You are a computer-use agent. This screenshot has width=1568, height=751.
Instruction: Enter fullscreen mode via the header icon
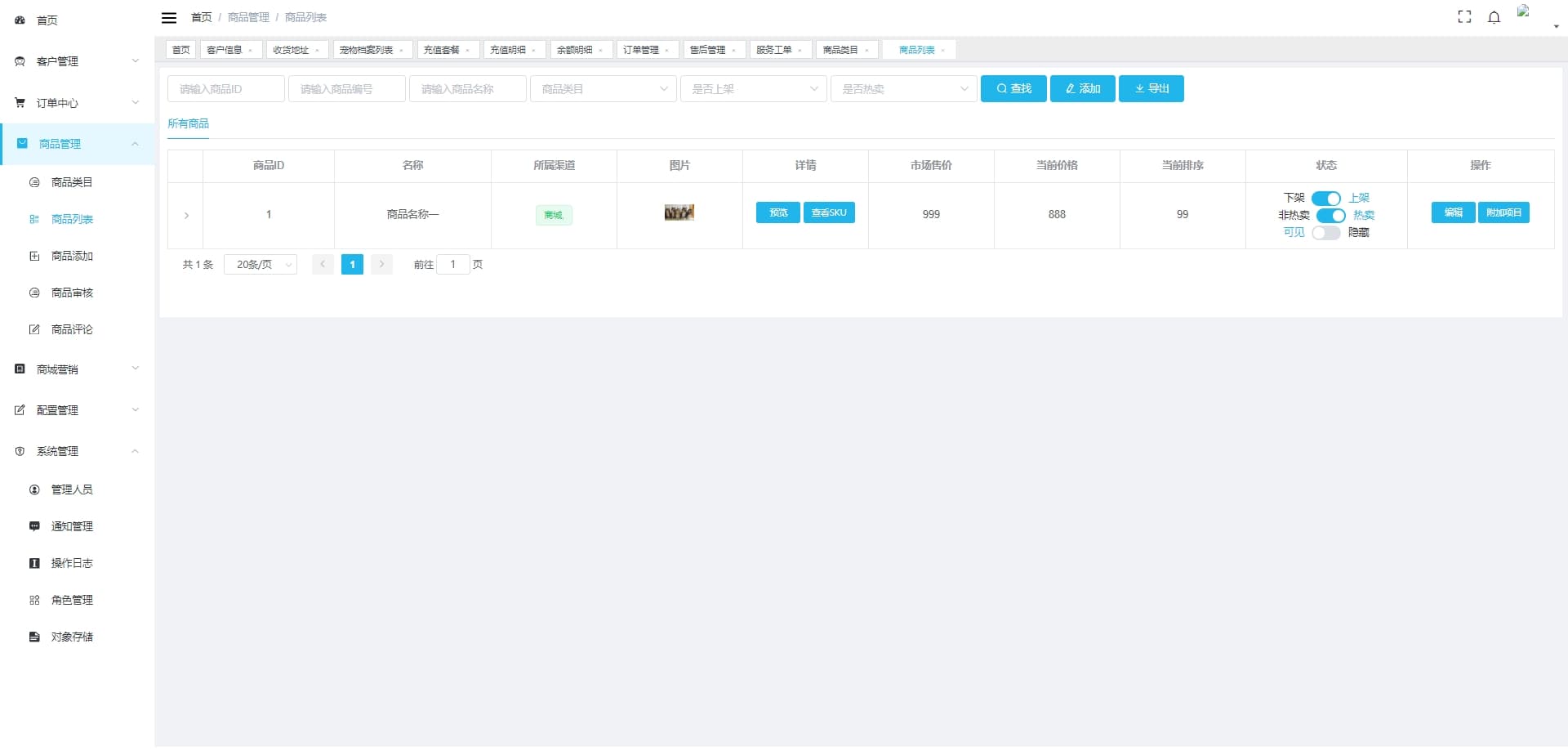point(1464,17)
